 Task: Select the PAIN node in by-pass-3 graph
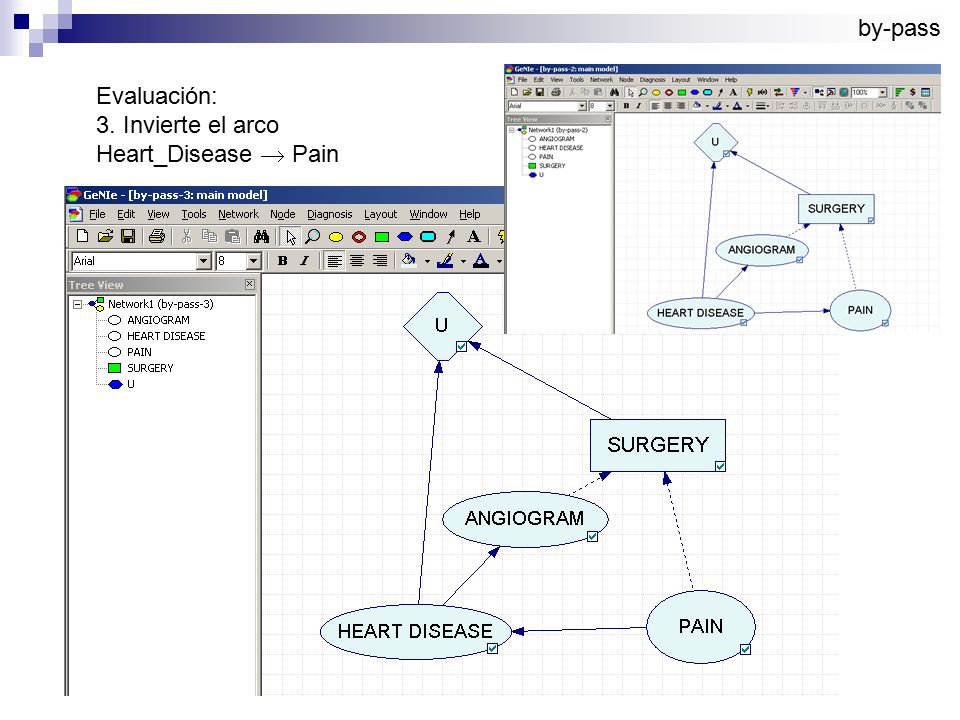[701, 626]
